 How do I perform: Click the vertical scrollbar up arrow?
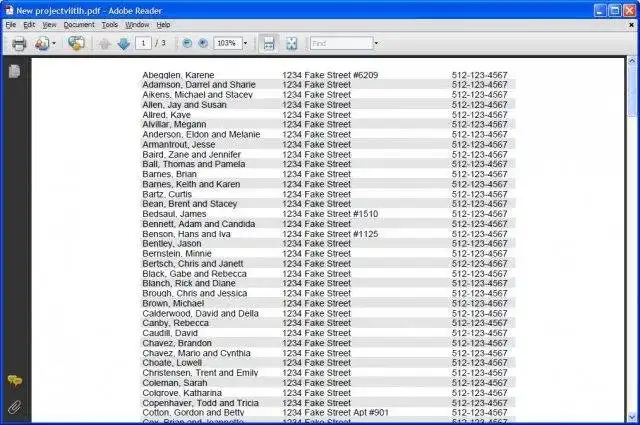click(632, 61)
